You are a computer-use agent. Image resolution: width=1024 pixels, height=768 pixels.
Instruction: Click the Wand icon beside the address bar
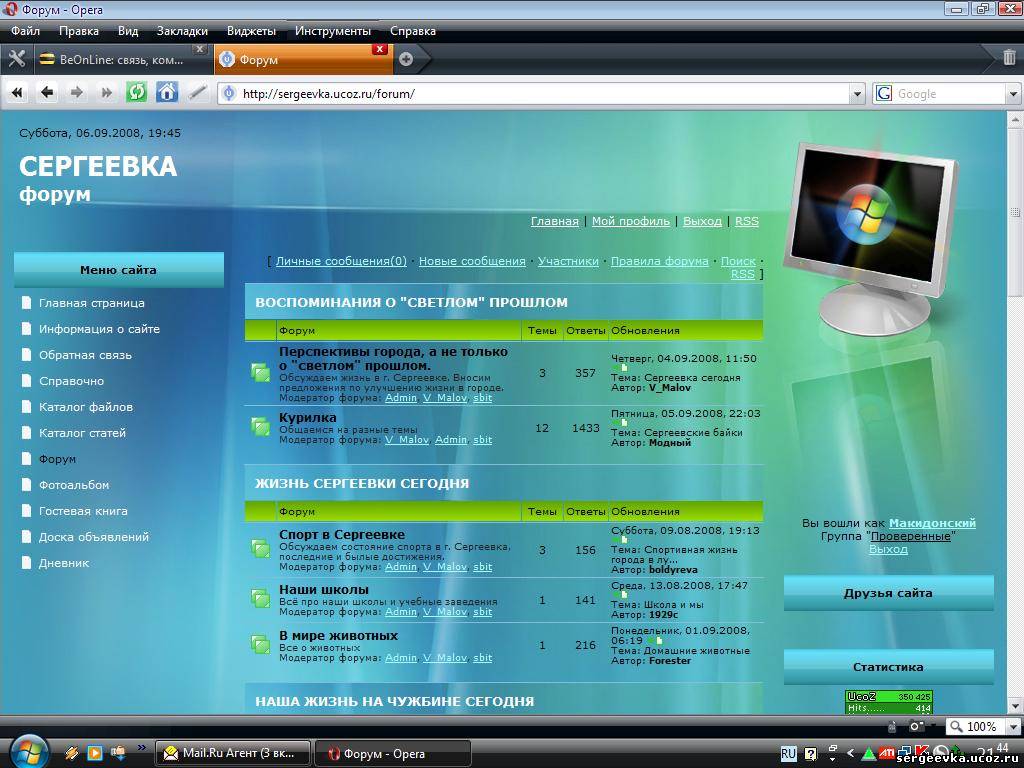coord(198,93)
